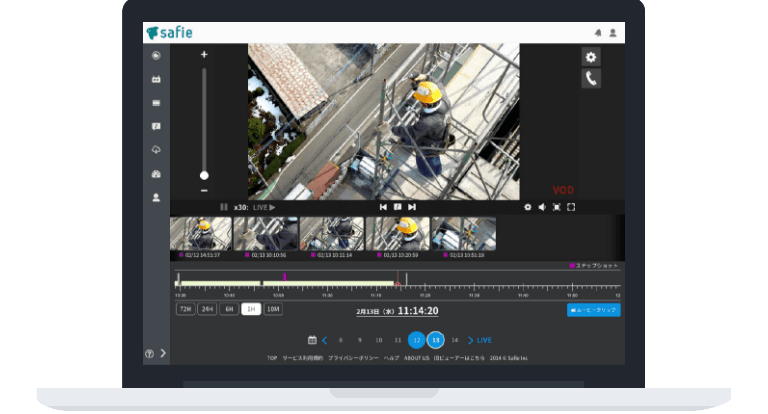The image size is (768, 414).
Task: Zoom out with the minus button
Action: pos(204,191)
